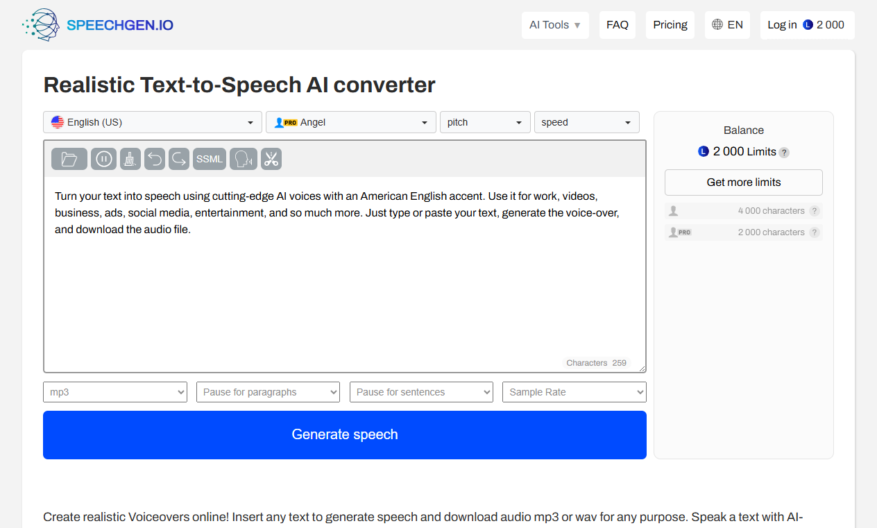Go to the FAQ page

pos(617,25)
